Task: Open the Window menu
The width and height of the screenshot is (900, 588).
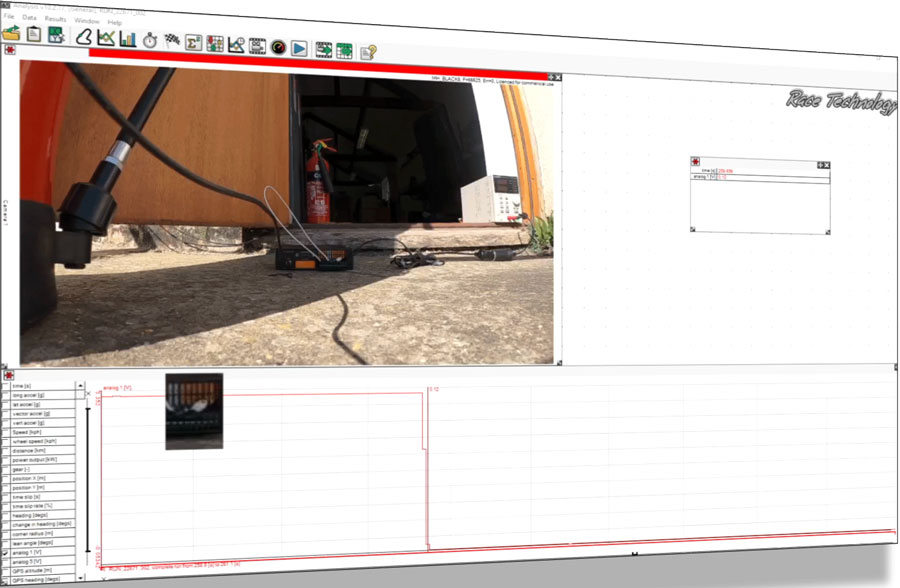Action: point(87,20)
